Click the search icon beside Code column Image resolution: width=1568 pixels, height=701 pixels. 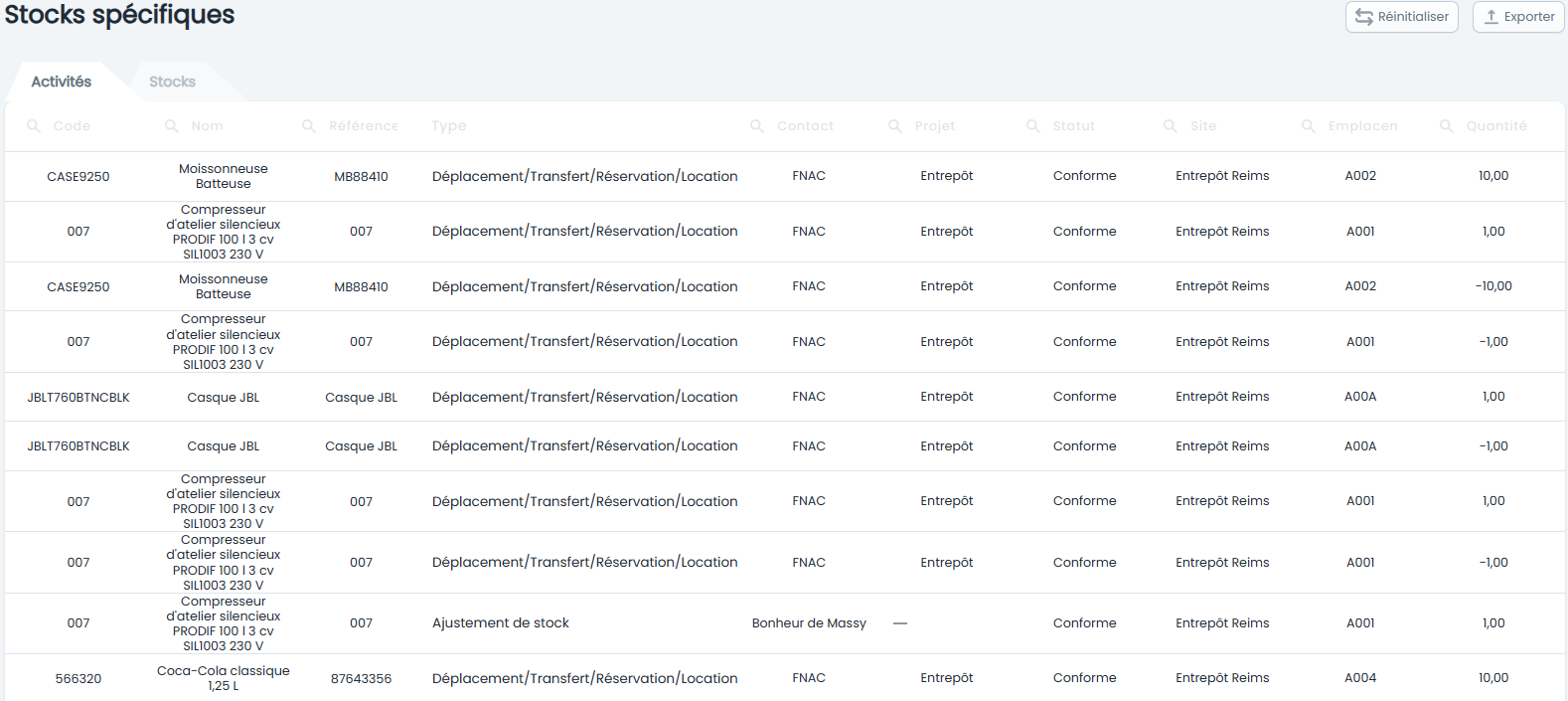[34, 126]
